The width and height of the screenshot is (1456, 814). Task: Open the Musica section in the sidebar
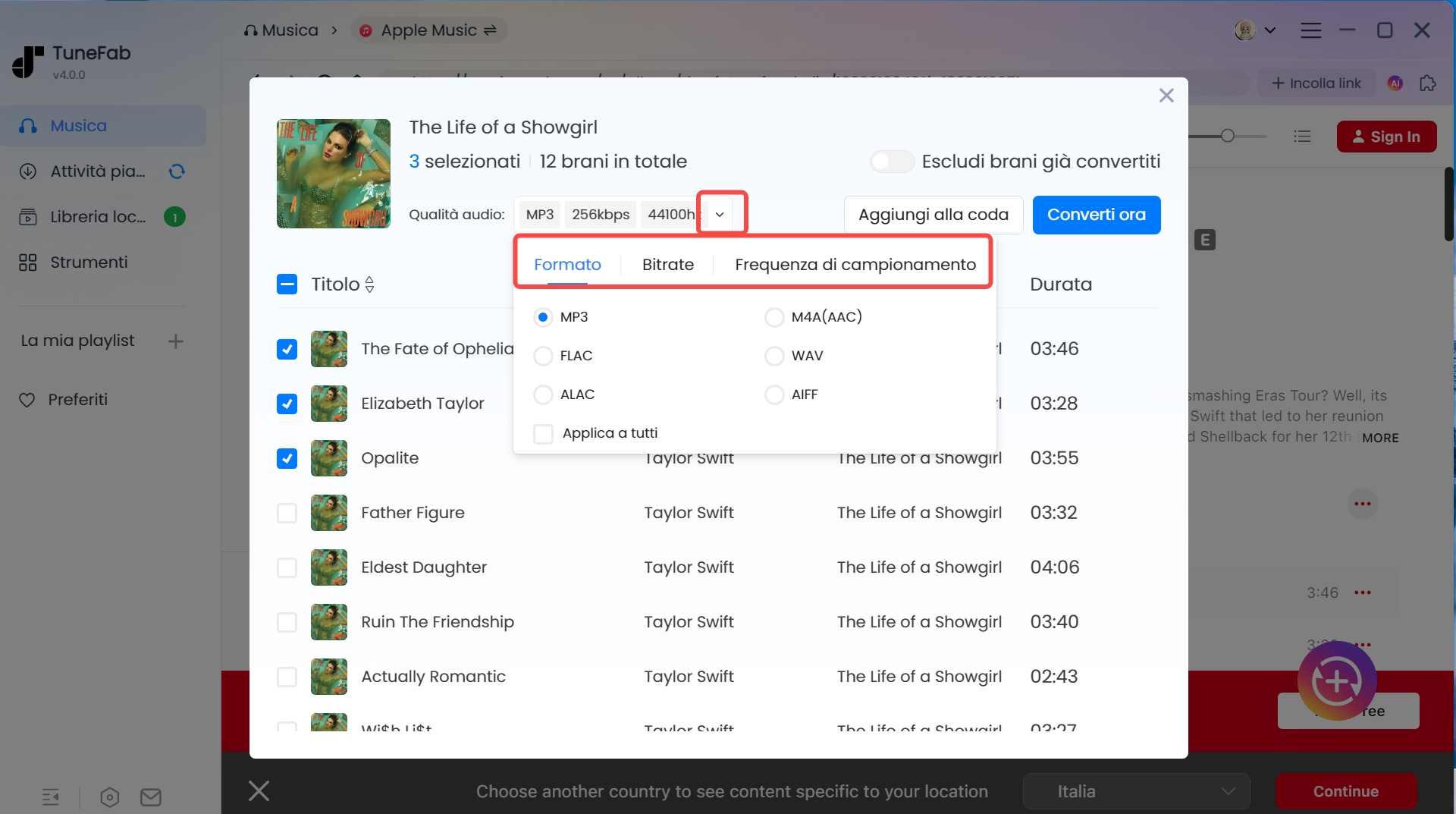pyautogui.click(x=80, y=125)
